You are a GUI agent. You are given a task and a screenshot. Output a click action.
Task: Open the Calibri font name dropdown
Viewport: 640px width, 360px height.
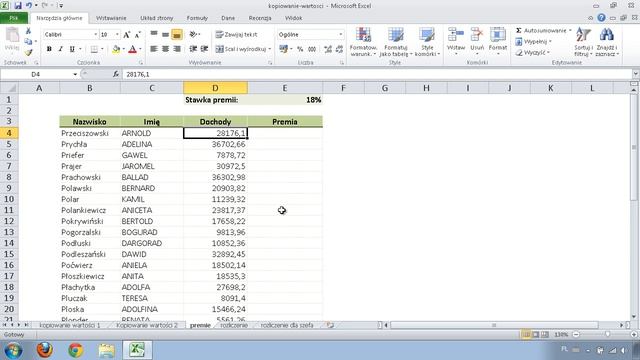(96, 35)
